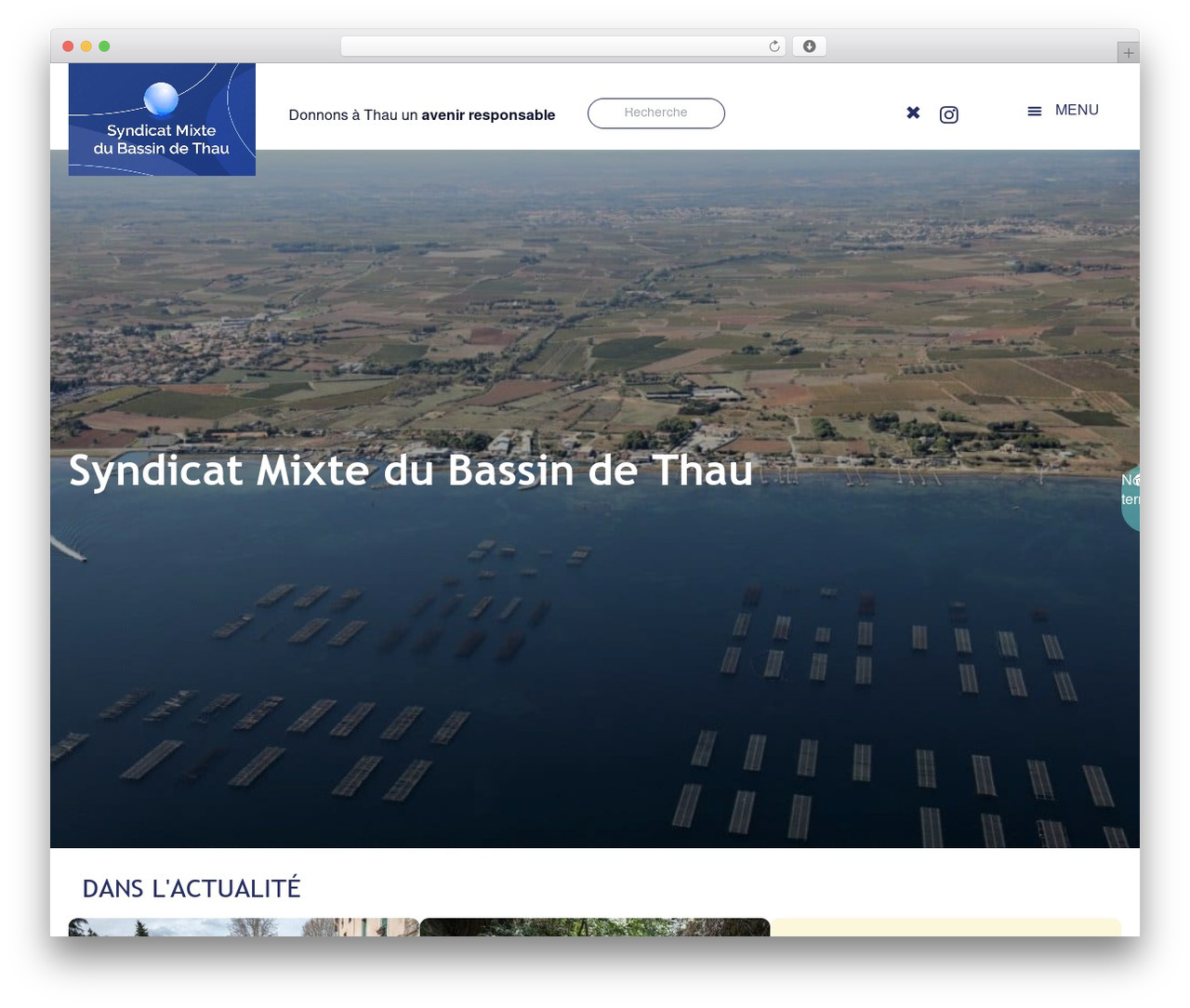
Task: Open the teal side tab on right edge
Action: click(1130, 498)
